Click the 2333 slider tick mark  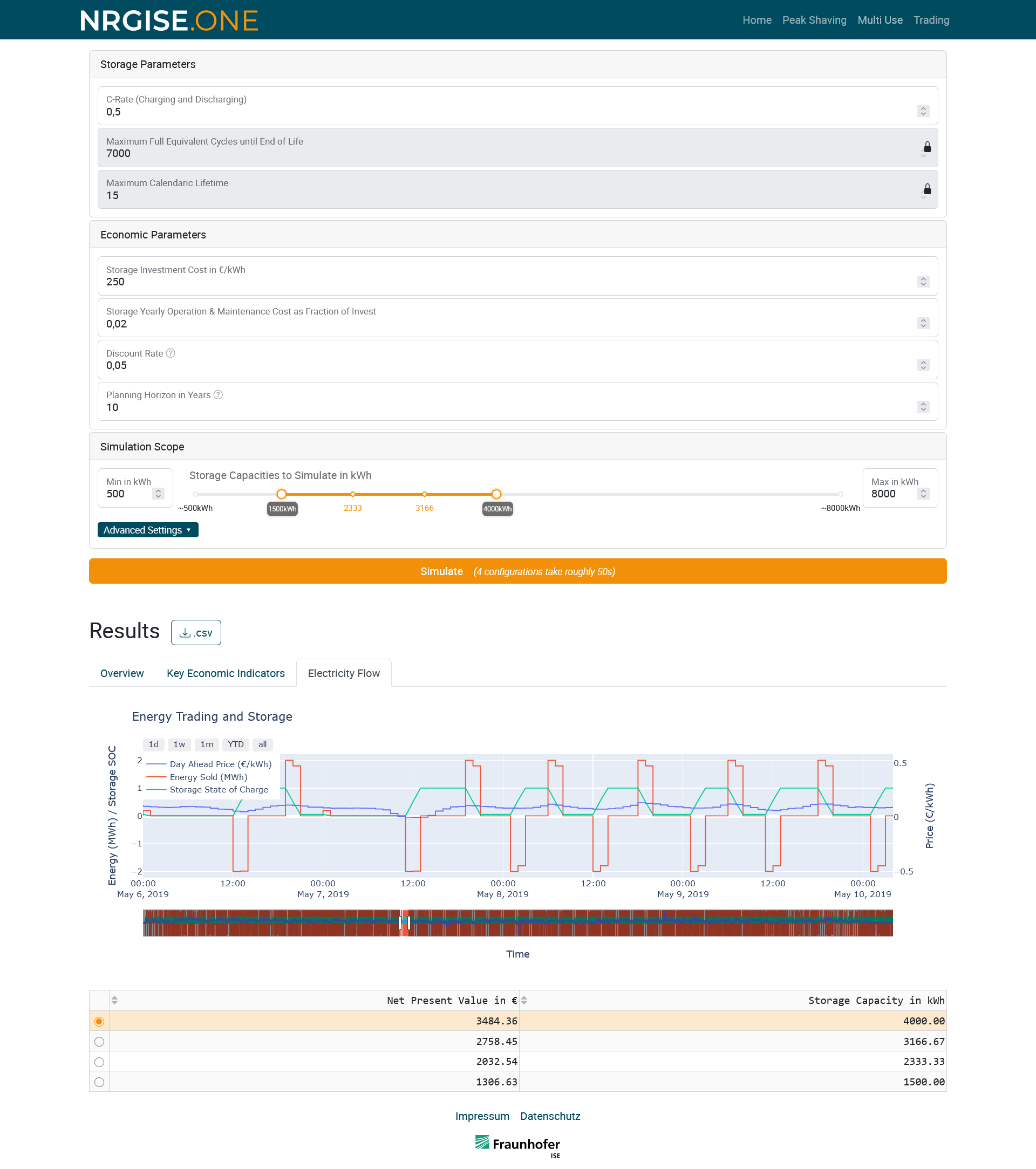[353, 494]
